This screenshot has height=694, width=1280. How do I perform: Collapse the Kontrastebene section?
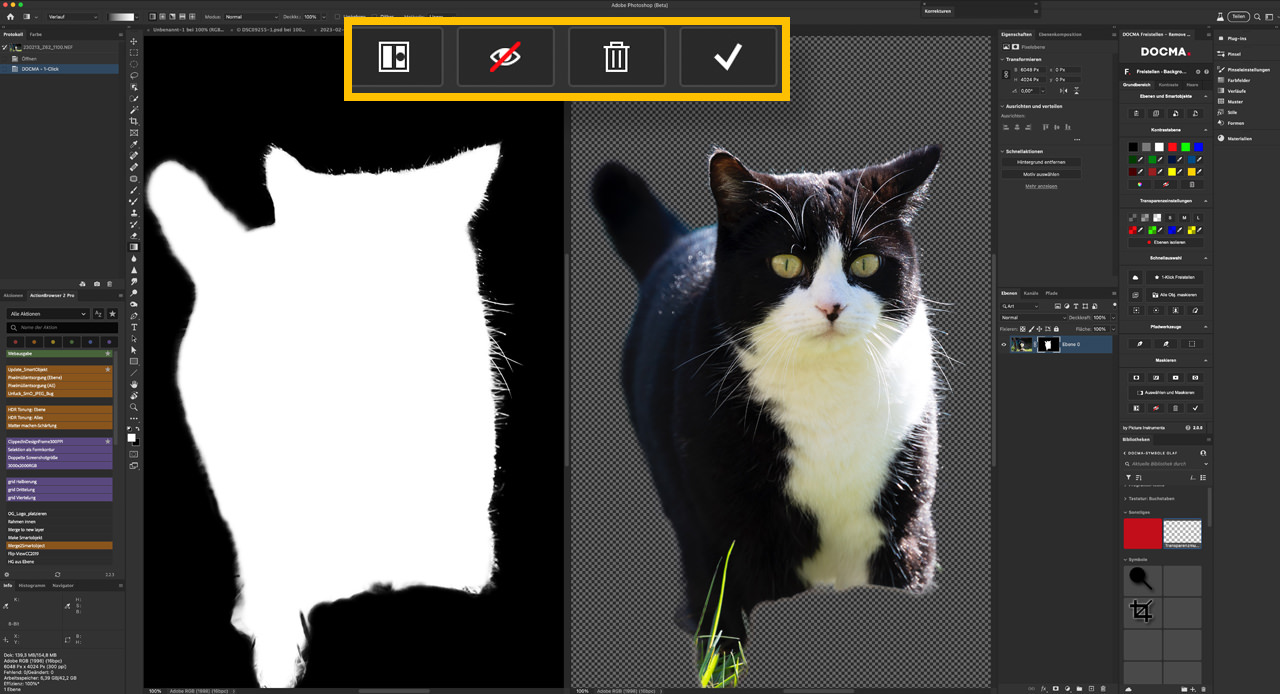[1206, 129]
